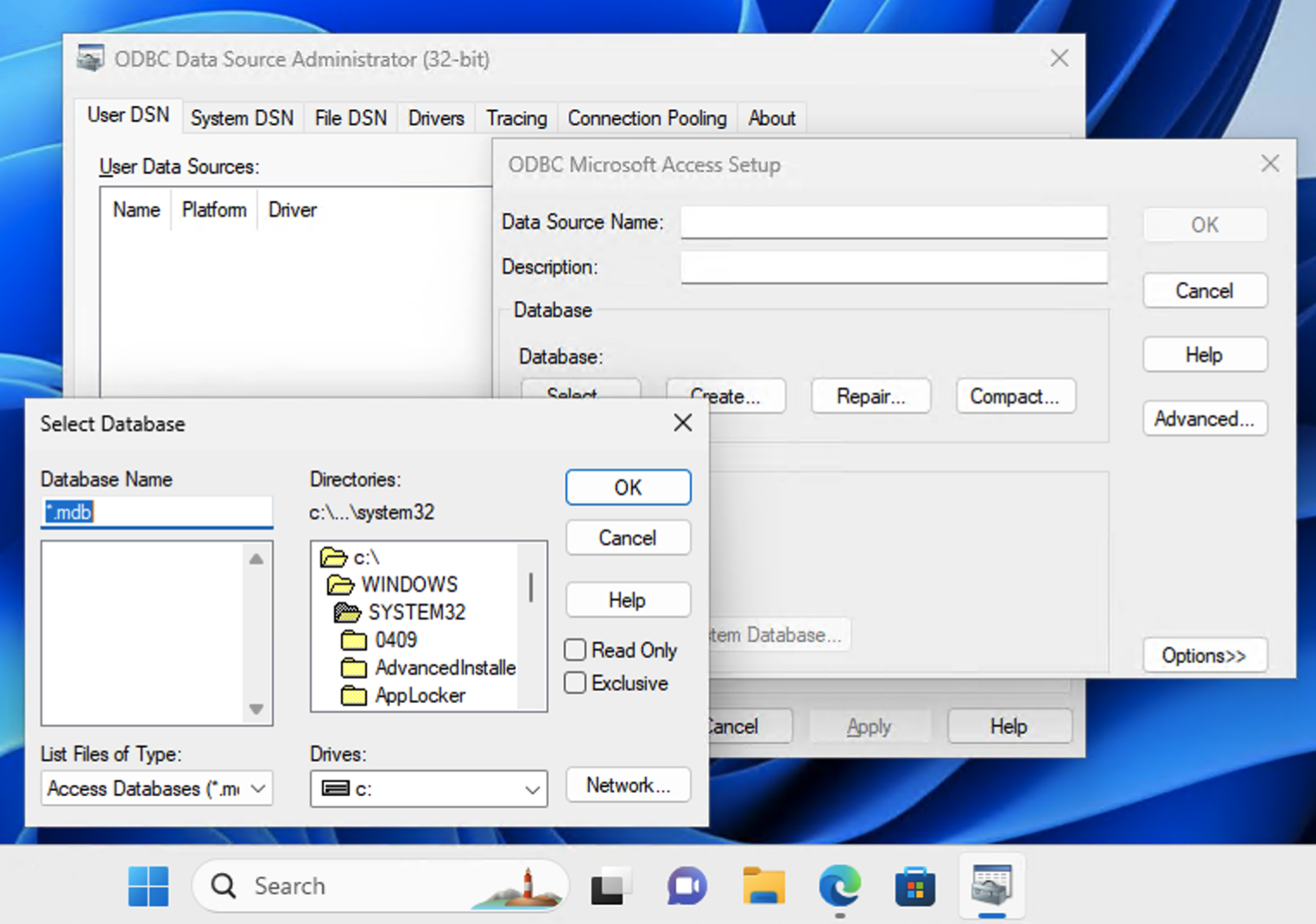
Task: Launch Microsoft Edge from the taskbar
Action: point(839,887)
